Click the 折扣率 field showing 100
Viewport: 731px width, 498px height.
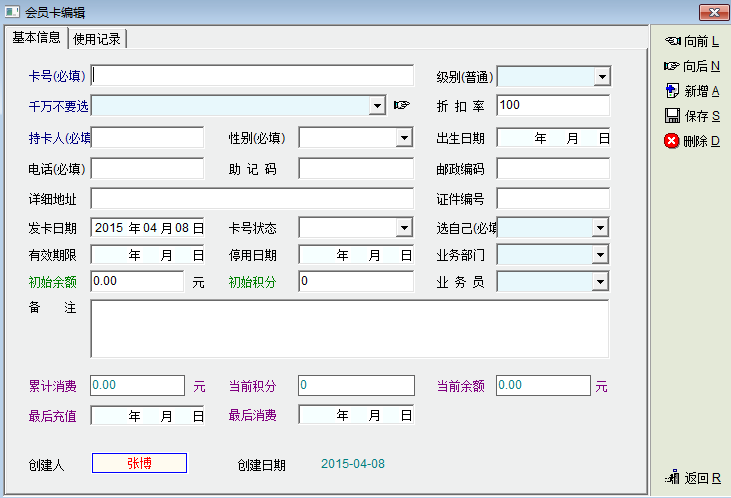552,105
